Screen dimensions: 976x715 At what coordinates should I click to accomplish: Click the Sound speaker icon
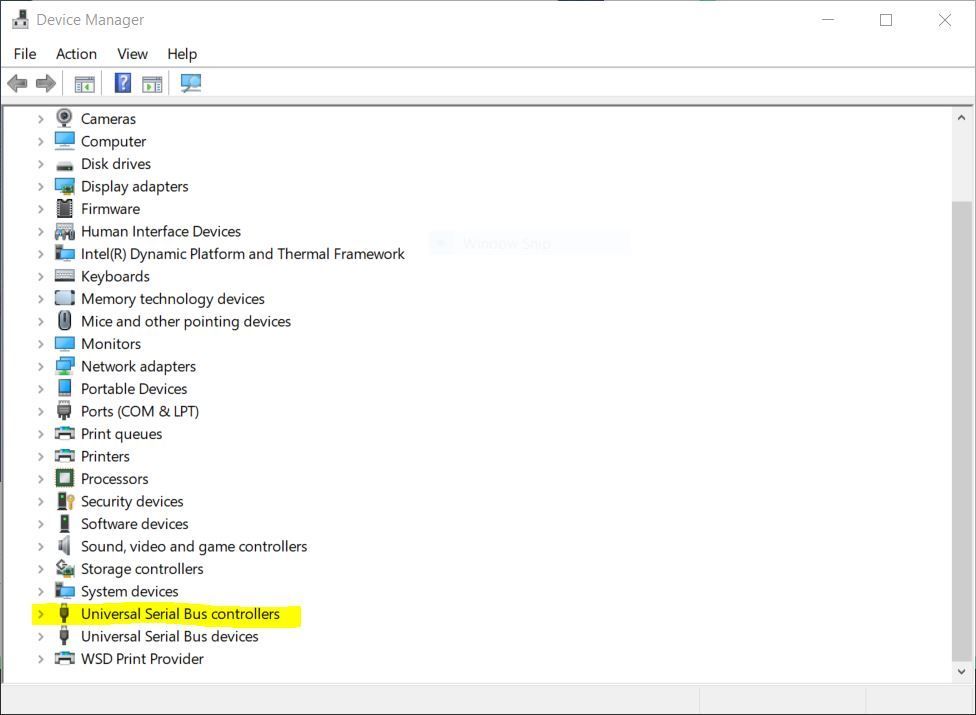point(64,546)
